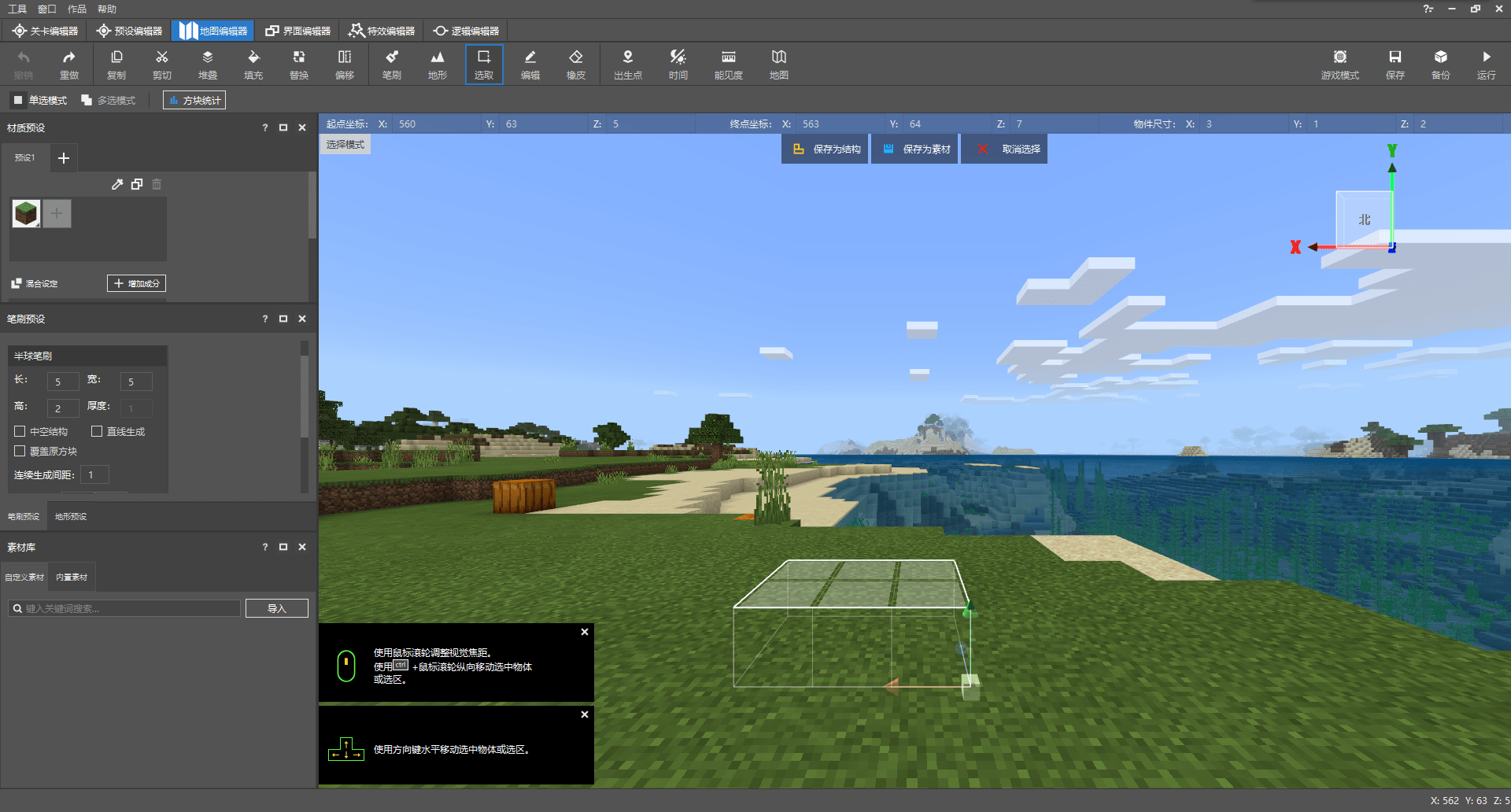
Task: Open the Time (时间) setting
Action: pyautogui.click(x=678, y=64)
